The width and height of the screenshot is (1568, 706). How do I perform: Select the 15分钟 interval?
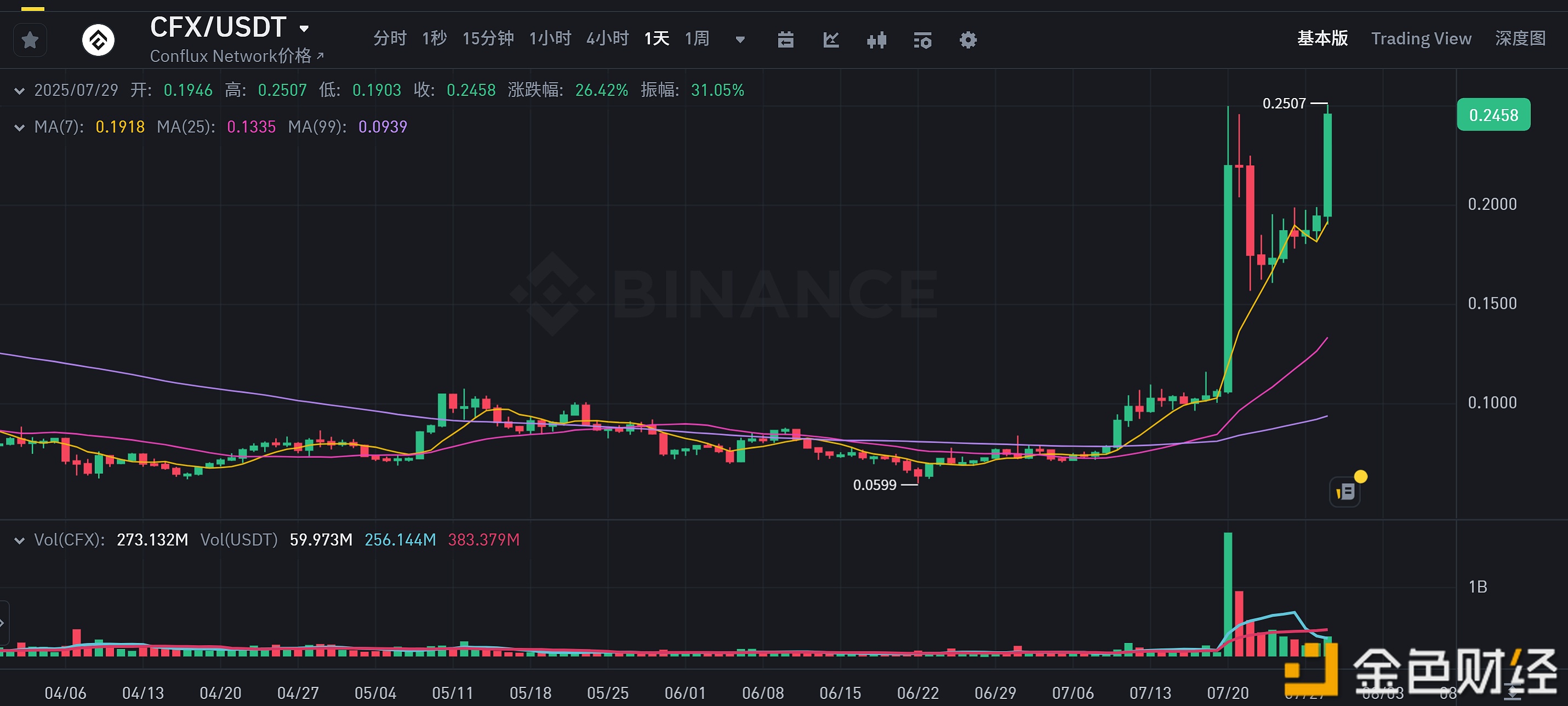point(488,39)
